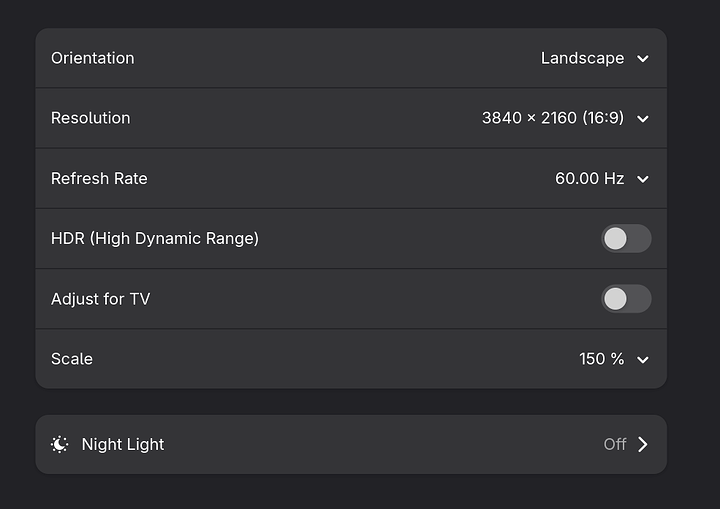Expand the Orientation dropdown chevron

pyautogui.click(x=643, y=58)
